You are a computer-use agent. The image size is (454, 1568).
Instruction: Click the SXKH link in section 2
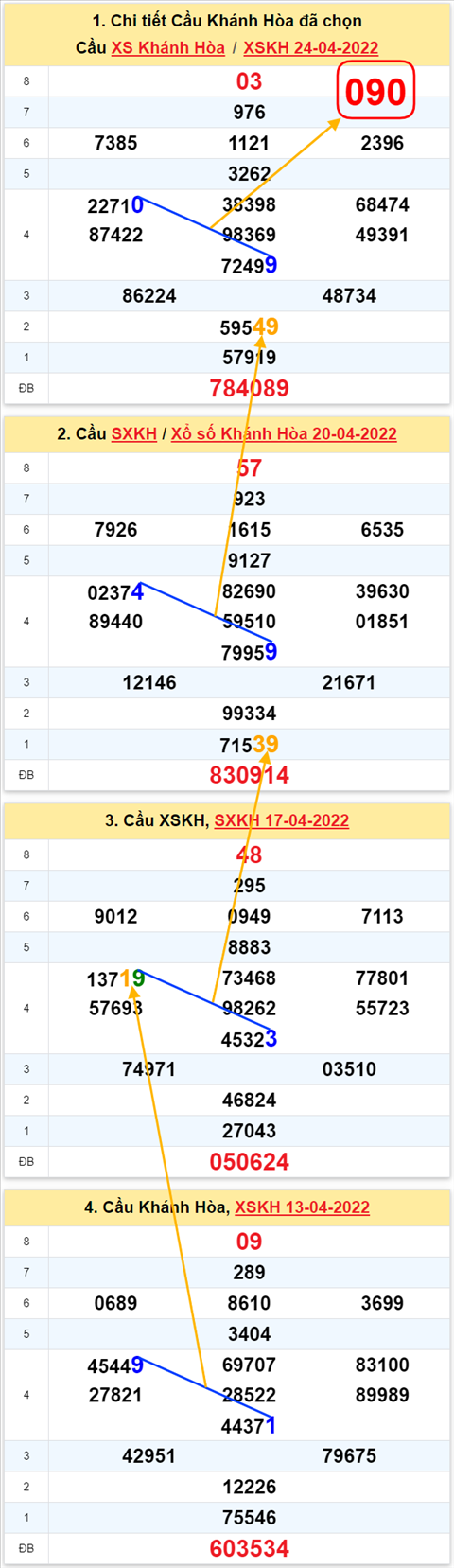(134, 434)
